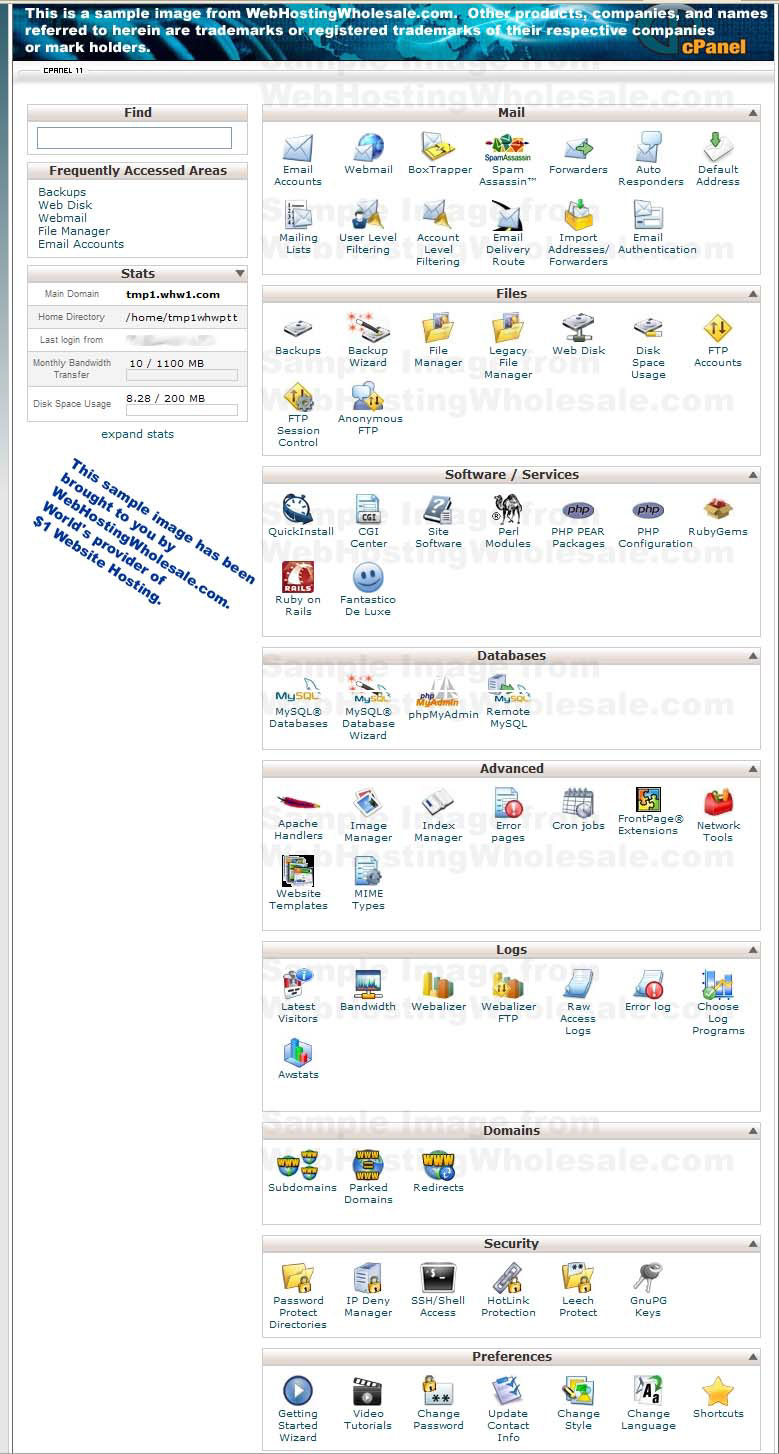Open Auto Responders
This screenshot has width=779, height=1454.
coord(649,160)
